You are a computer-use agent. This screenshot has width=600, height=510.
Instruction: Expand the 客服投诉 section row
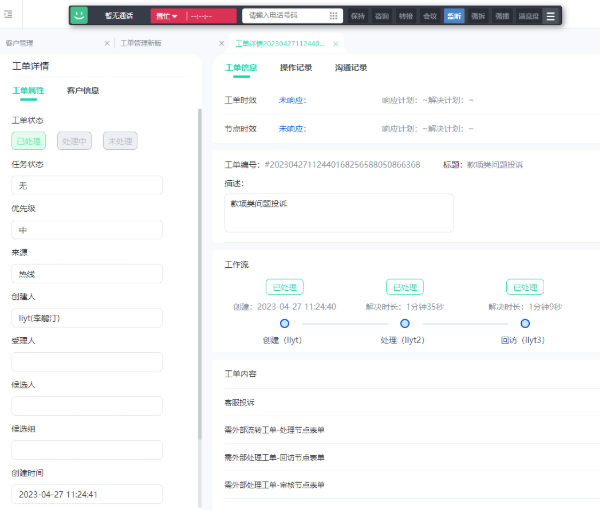(x=240, y=402)
